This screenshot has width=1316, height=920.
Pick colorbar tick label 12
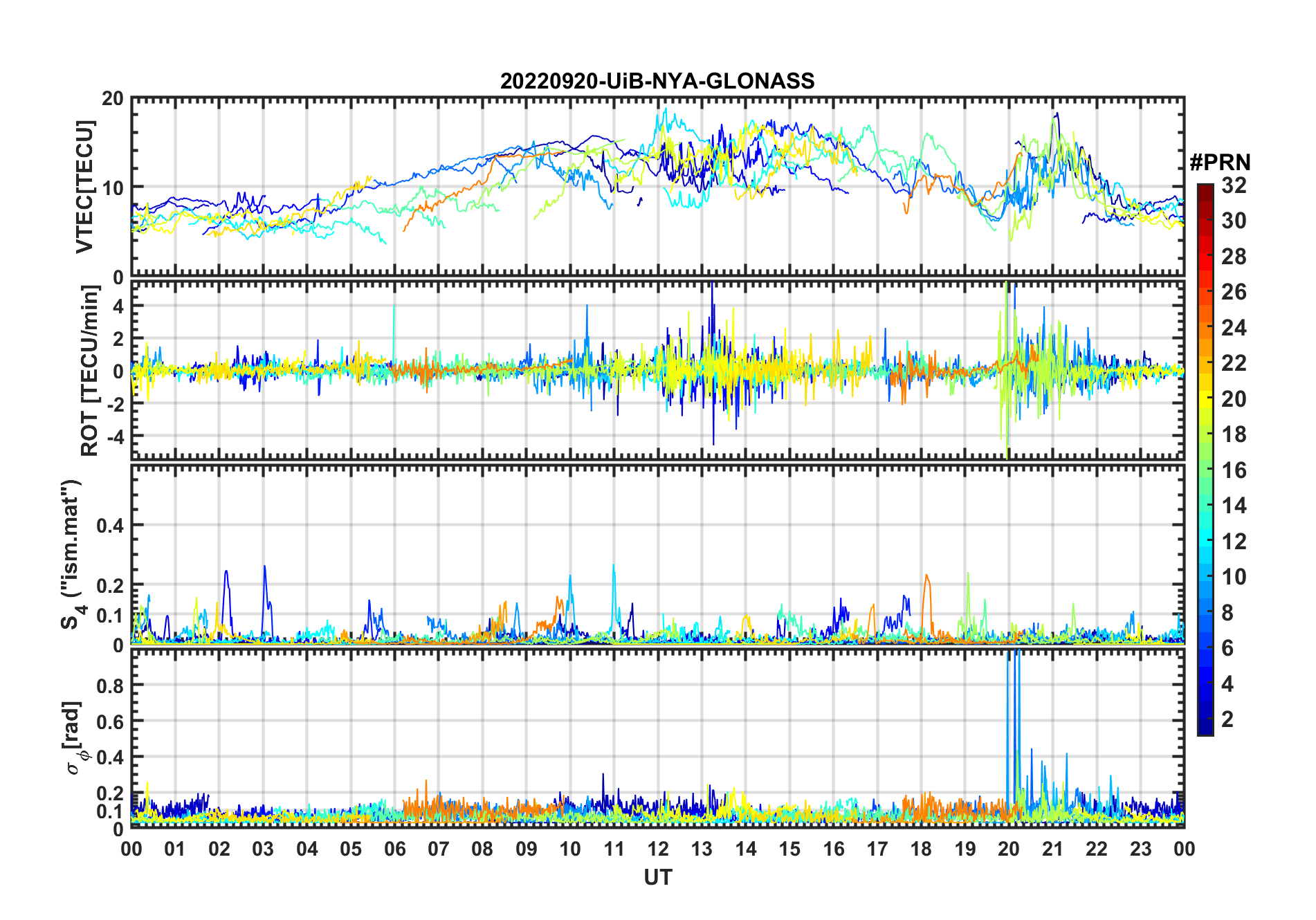1234,542
